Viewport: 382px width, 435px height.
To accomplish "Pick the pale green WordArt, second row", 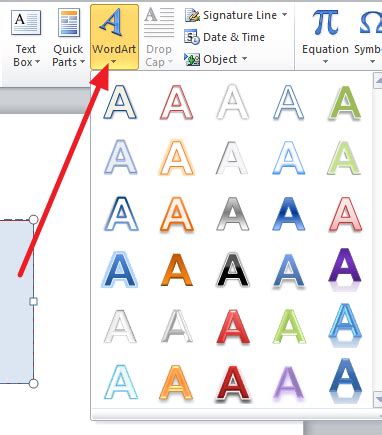I will tap(345, 157).
